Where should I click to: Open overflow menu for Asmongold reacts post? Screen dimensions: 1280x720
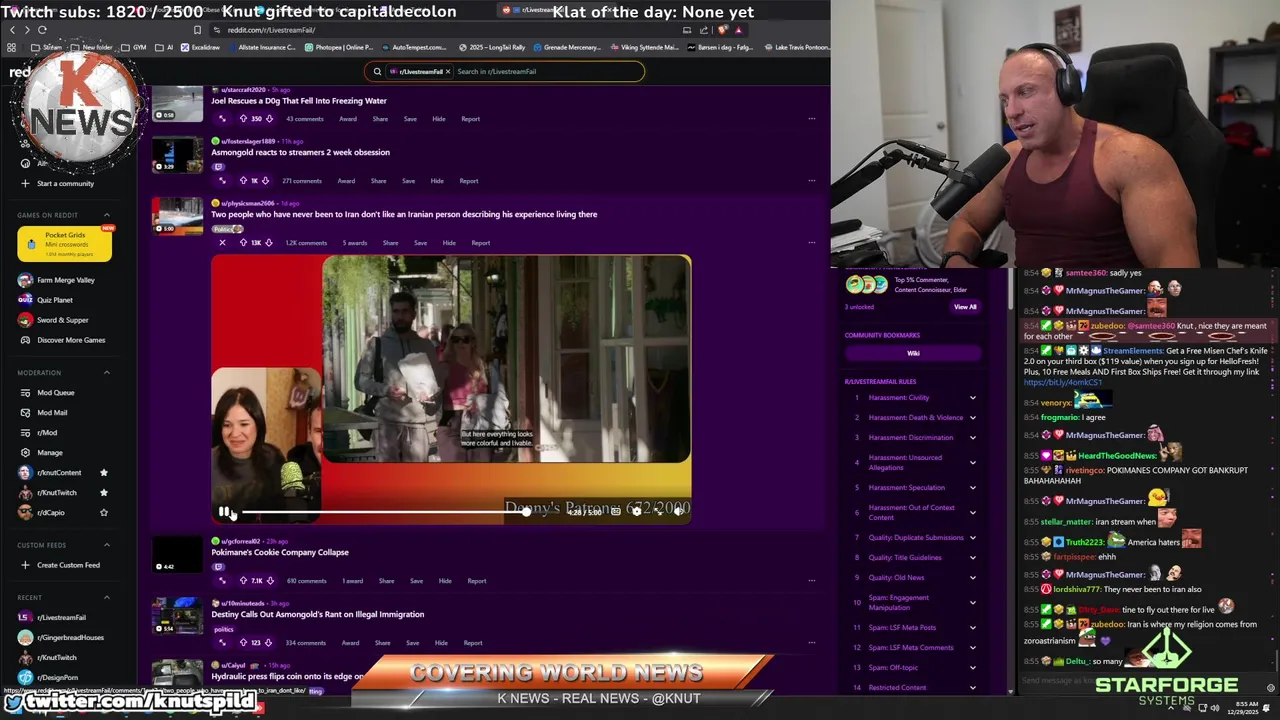tap(811, 181)
